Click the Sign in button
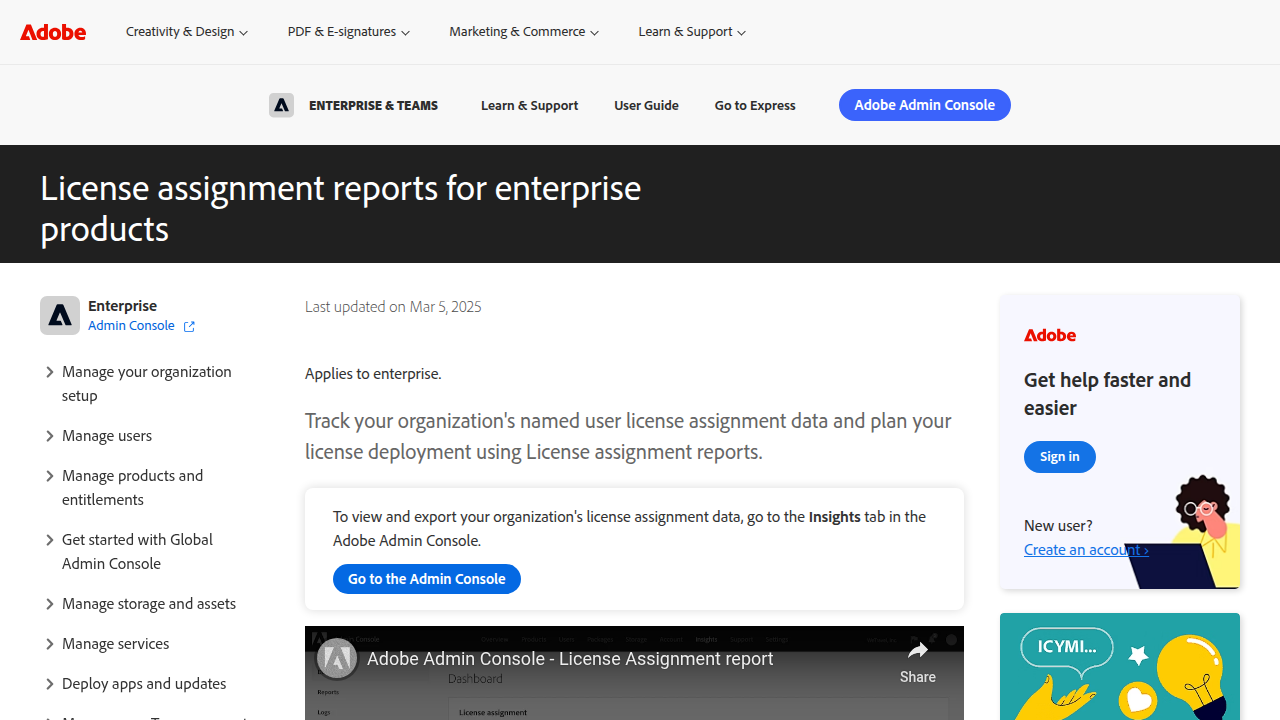1280x720 pixels. 1060,457
